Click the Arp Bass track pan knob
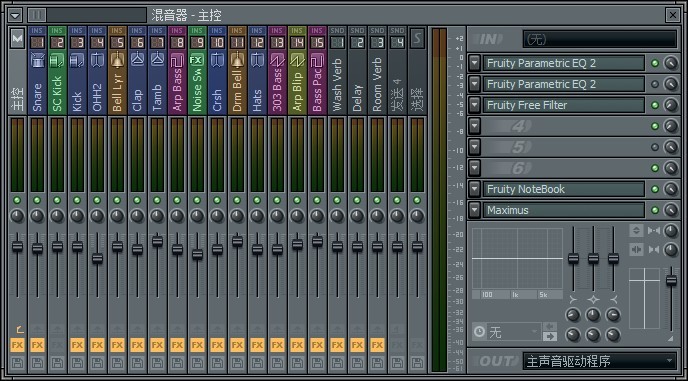Image resolution: width=688 pixels, height=381 pixels. (177, 216)
